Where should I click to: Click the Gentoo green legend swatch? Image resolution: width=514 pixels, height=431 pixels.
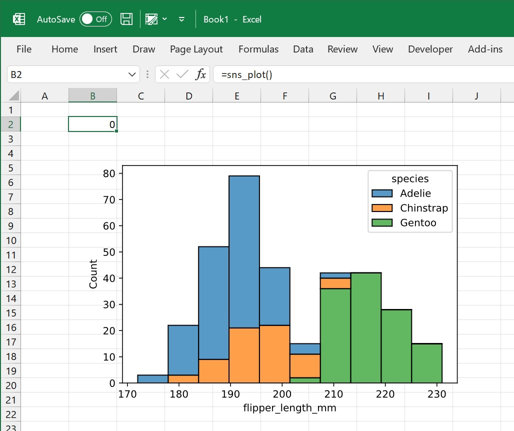tap(382, 223)
